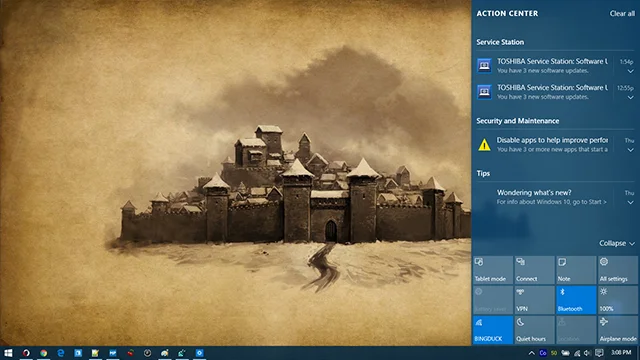
Task: Click the battery tray icon
Action: coord(565,353)
